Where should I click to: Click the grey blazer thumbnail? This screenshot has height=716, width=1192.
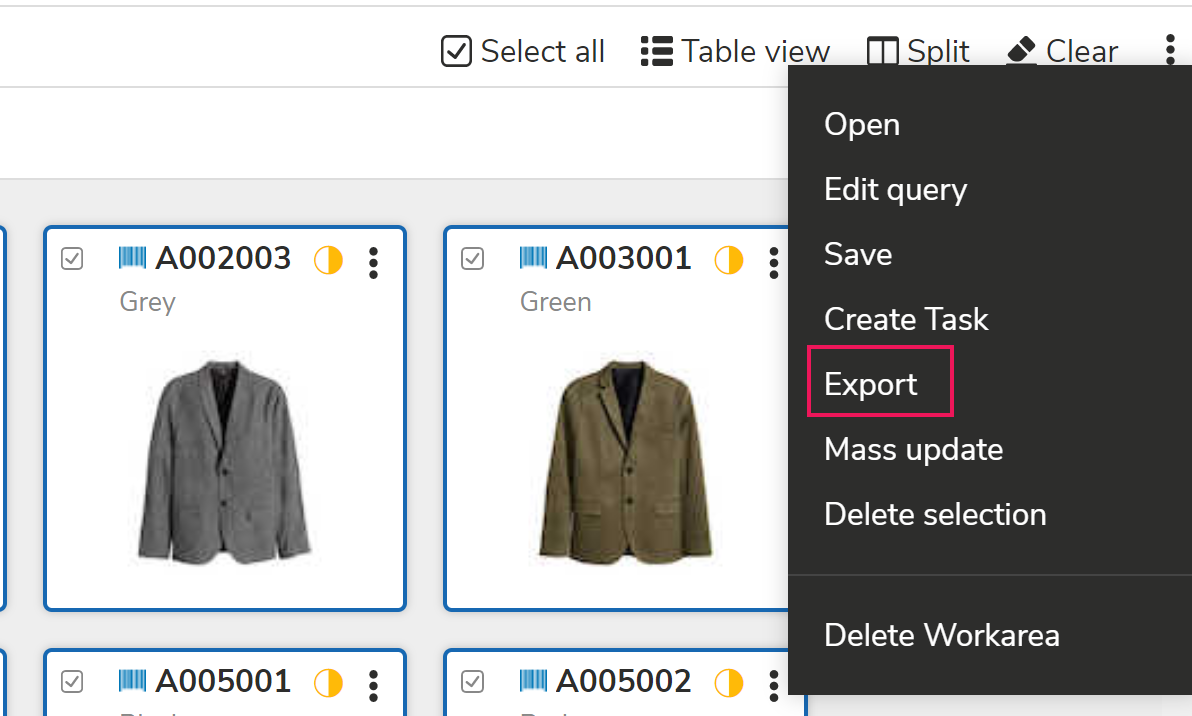pos(224,462)
